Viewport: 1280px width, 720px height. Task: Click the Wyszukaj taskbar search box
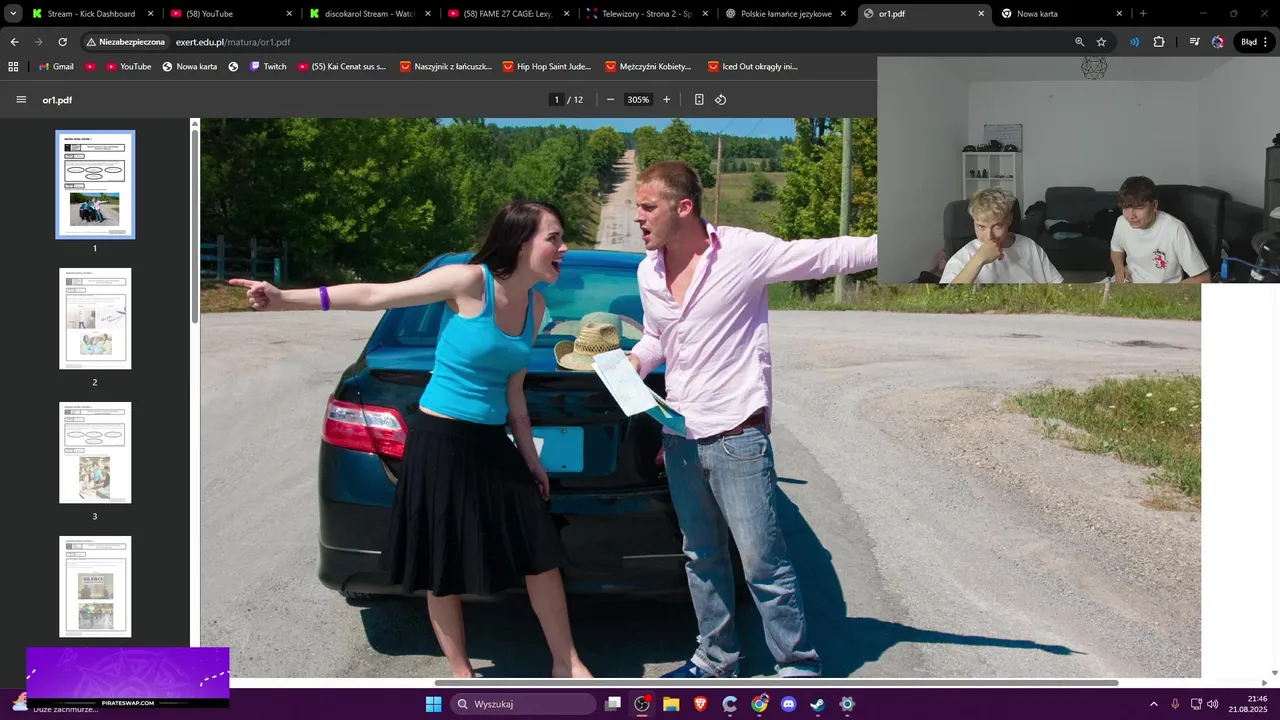point(521,704)
